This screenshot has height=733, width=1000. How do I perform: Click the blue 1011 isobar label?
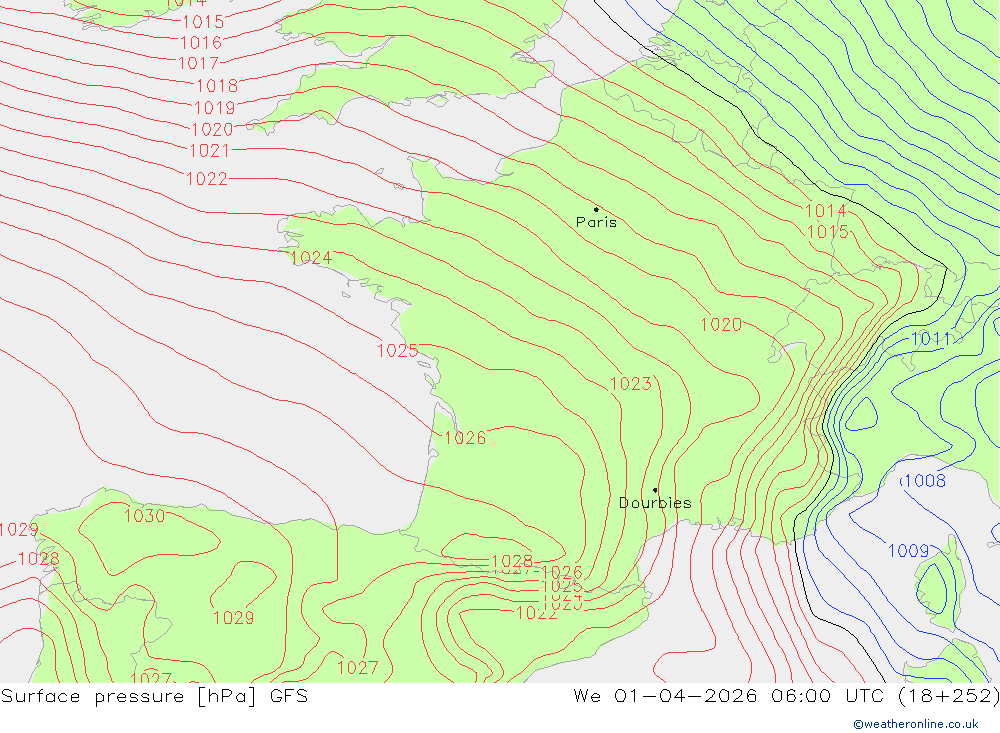[x=931, y=339]
